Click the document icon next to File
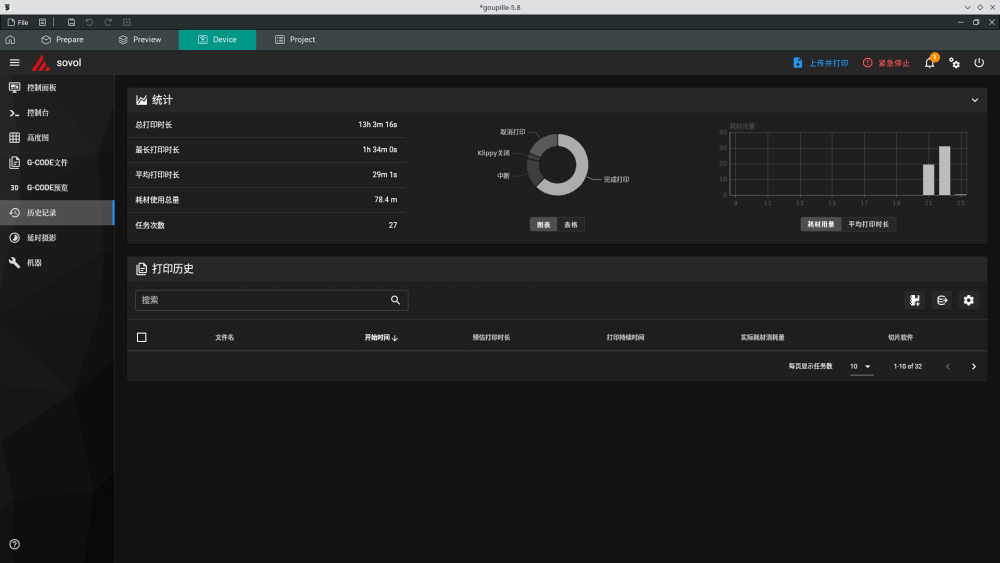Viewport: 1000px width, 563px height. click(43, 22)
